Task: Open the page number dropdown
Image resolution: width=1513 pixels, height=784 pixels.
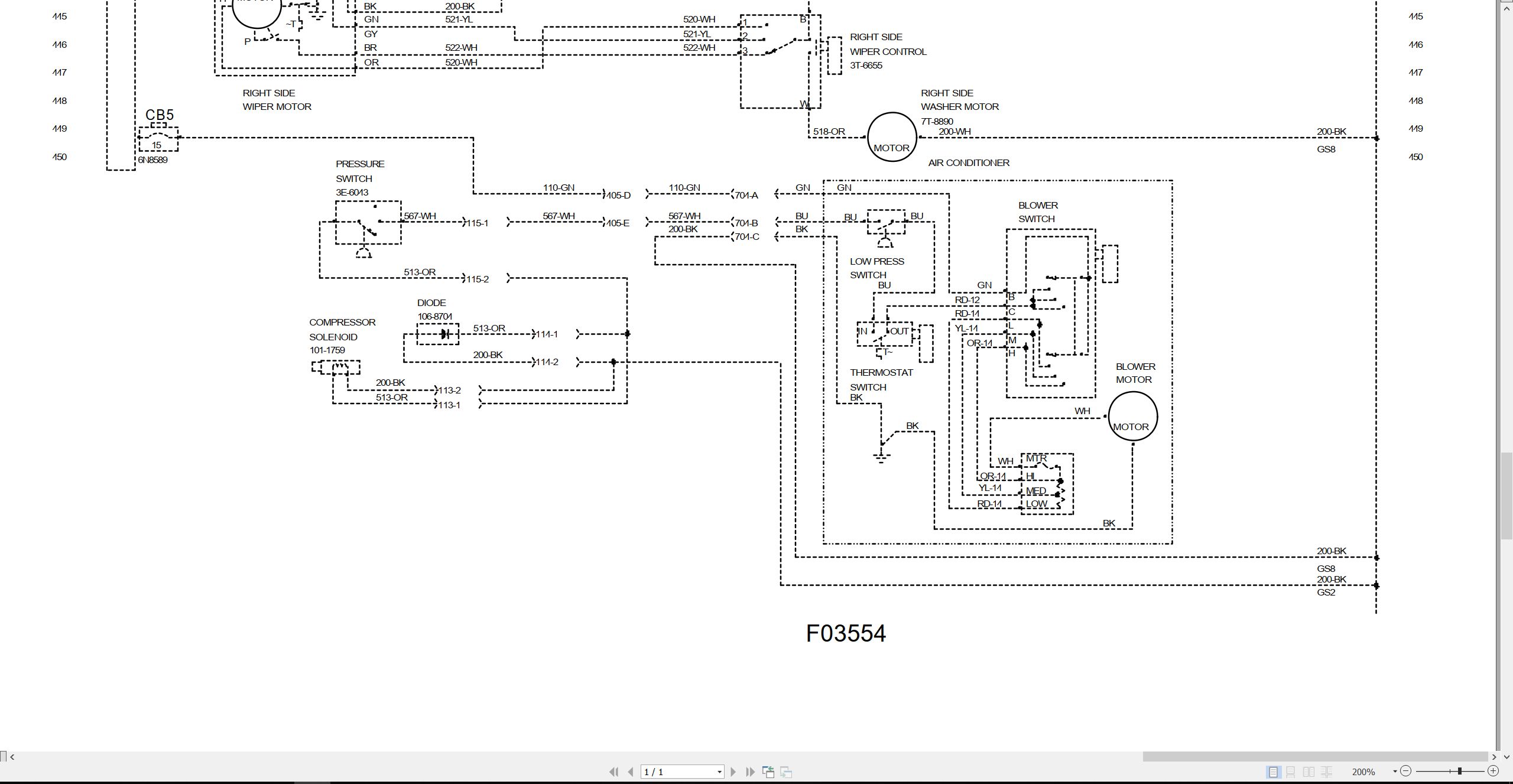Action: 719,772
